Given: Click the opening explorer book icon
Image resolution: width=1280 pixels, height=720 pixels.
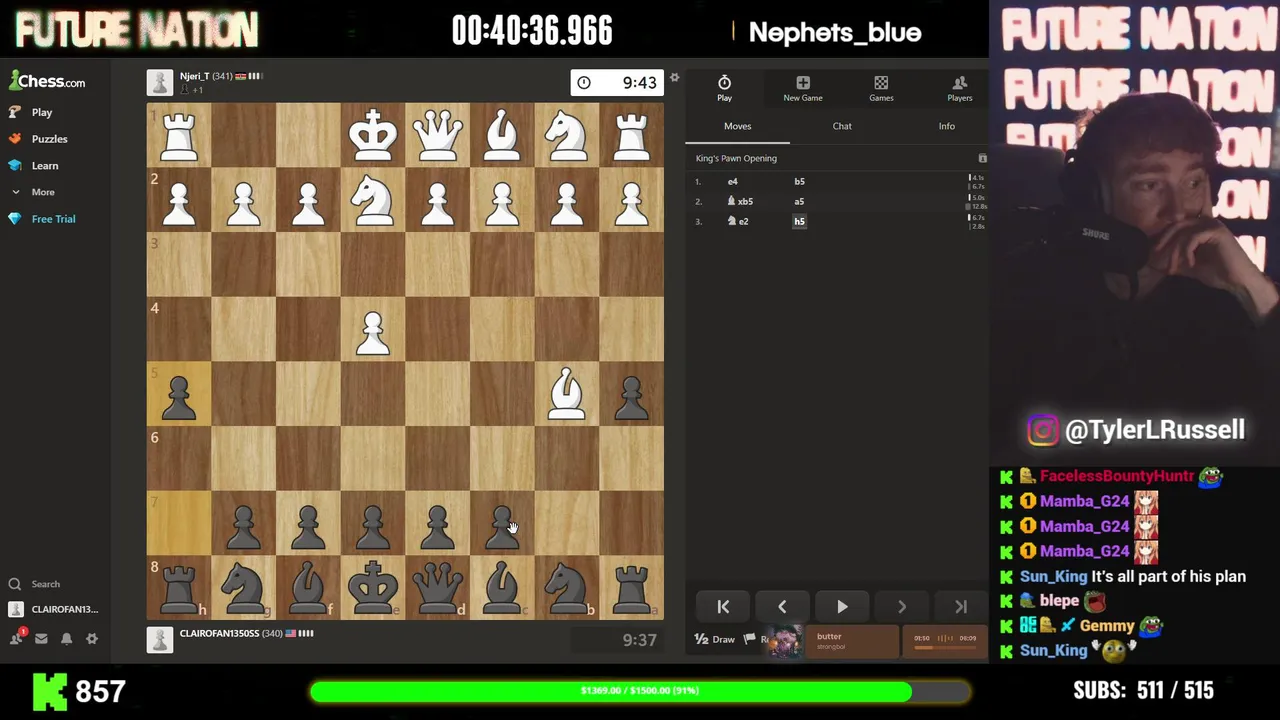Looking at the screenshot, I should point(982,159).
